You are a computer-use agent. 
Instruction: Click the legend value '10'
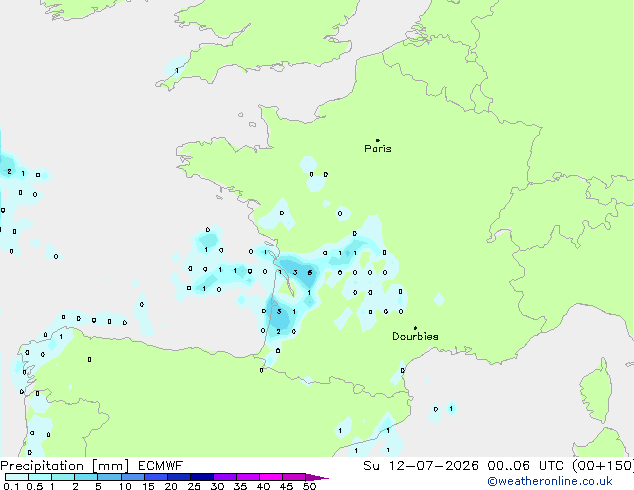point(125,486)
